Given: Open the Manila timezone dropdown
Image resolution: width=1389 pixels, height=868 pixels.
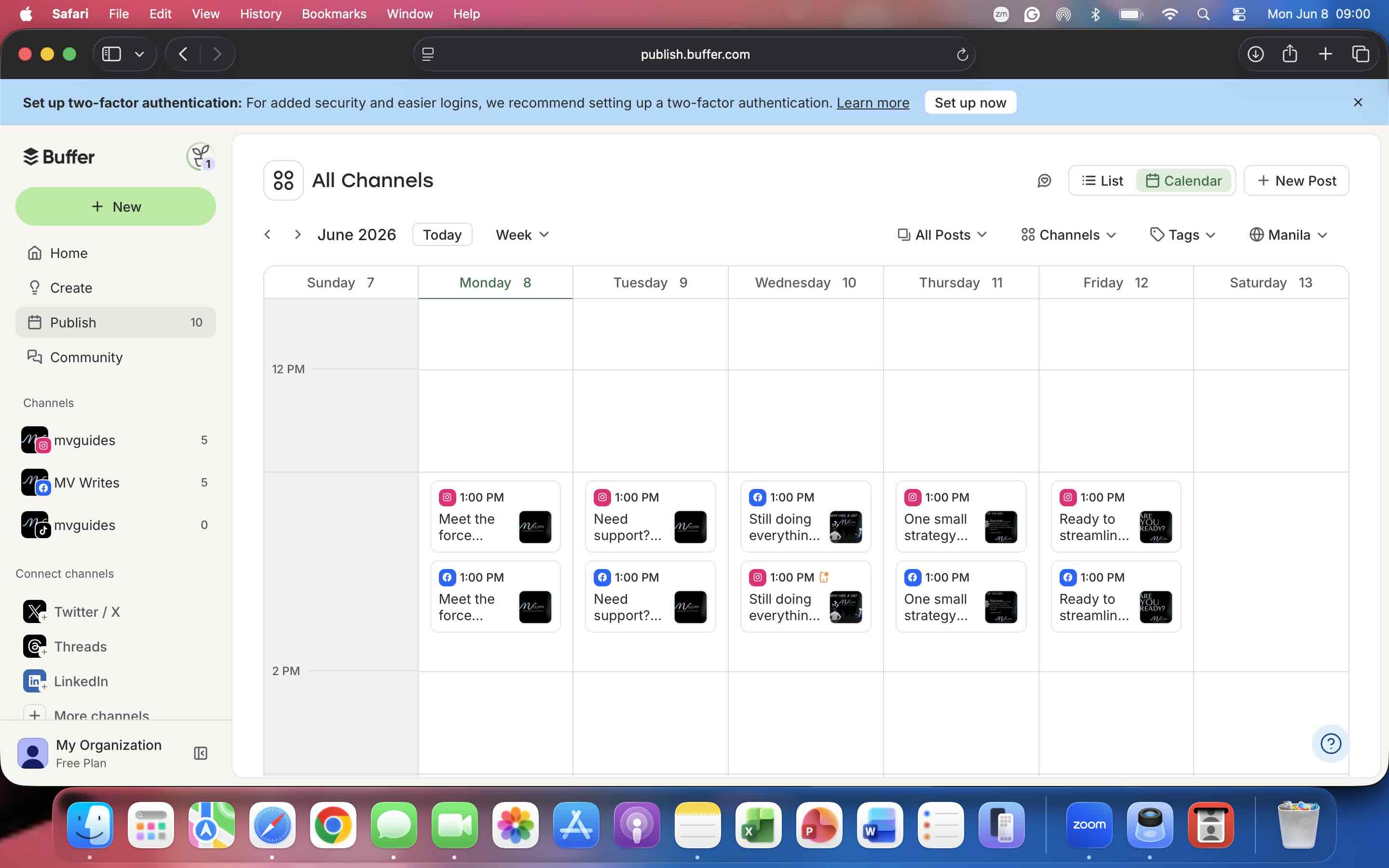Looking at the screenshot, I should coord(1289,235).
